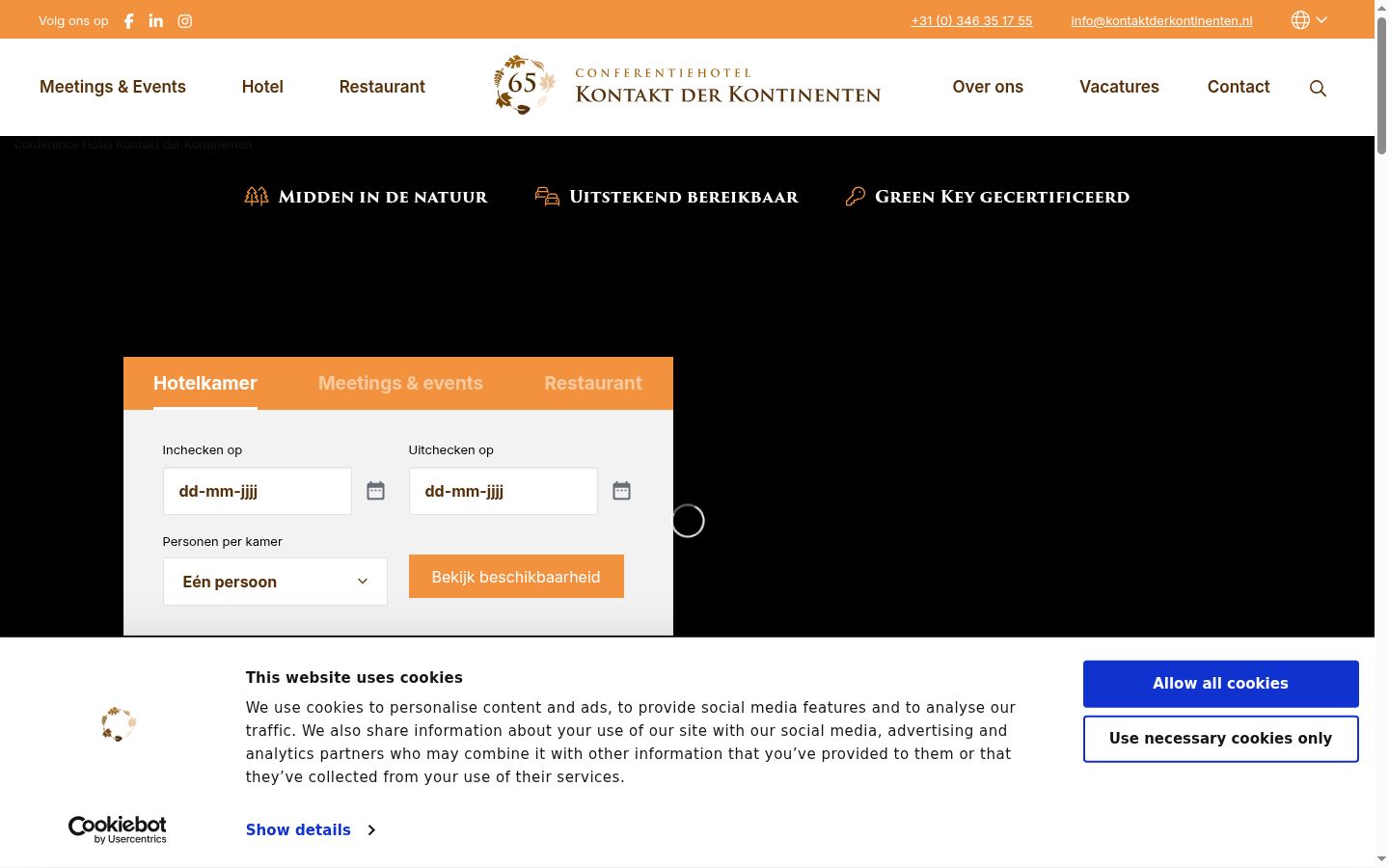This screenshot has width=1389, height=868.
Task: Click the globe language icon
Action: point(1300,20)
